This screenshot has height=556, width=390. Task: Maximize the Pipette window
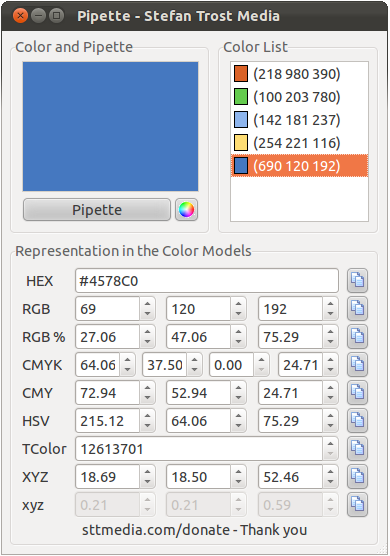click(56, 16)
